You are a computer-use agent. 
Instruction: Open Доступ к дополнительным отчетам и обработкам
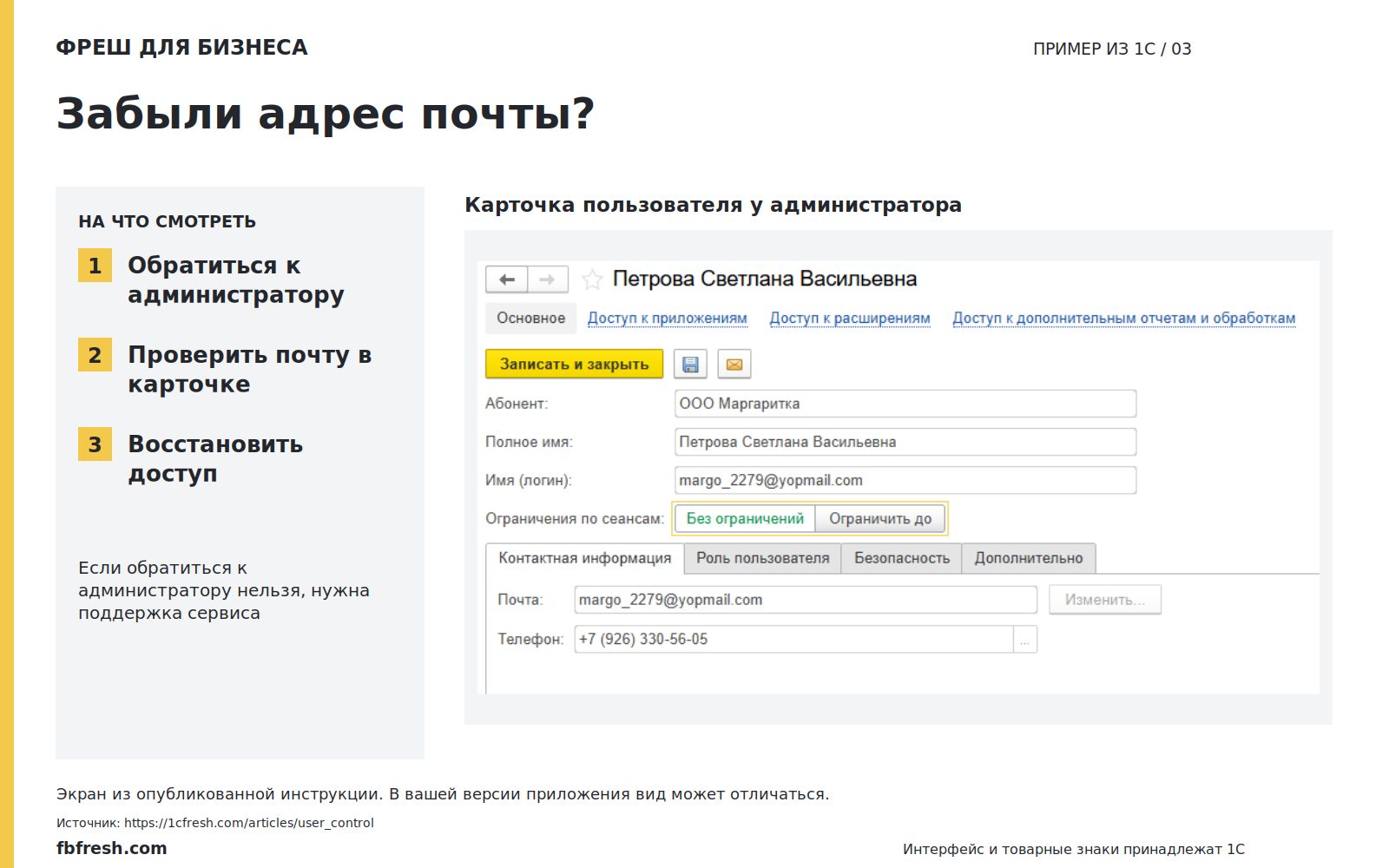(x=1124, y=319)
